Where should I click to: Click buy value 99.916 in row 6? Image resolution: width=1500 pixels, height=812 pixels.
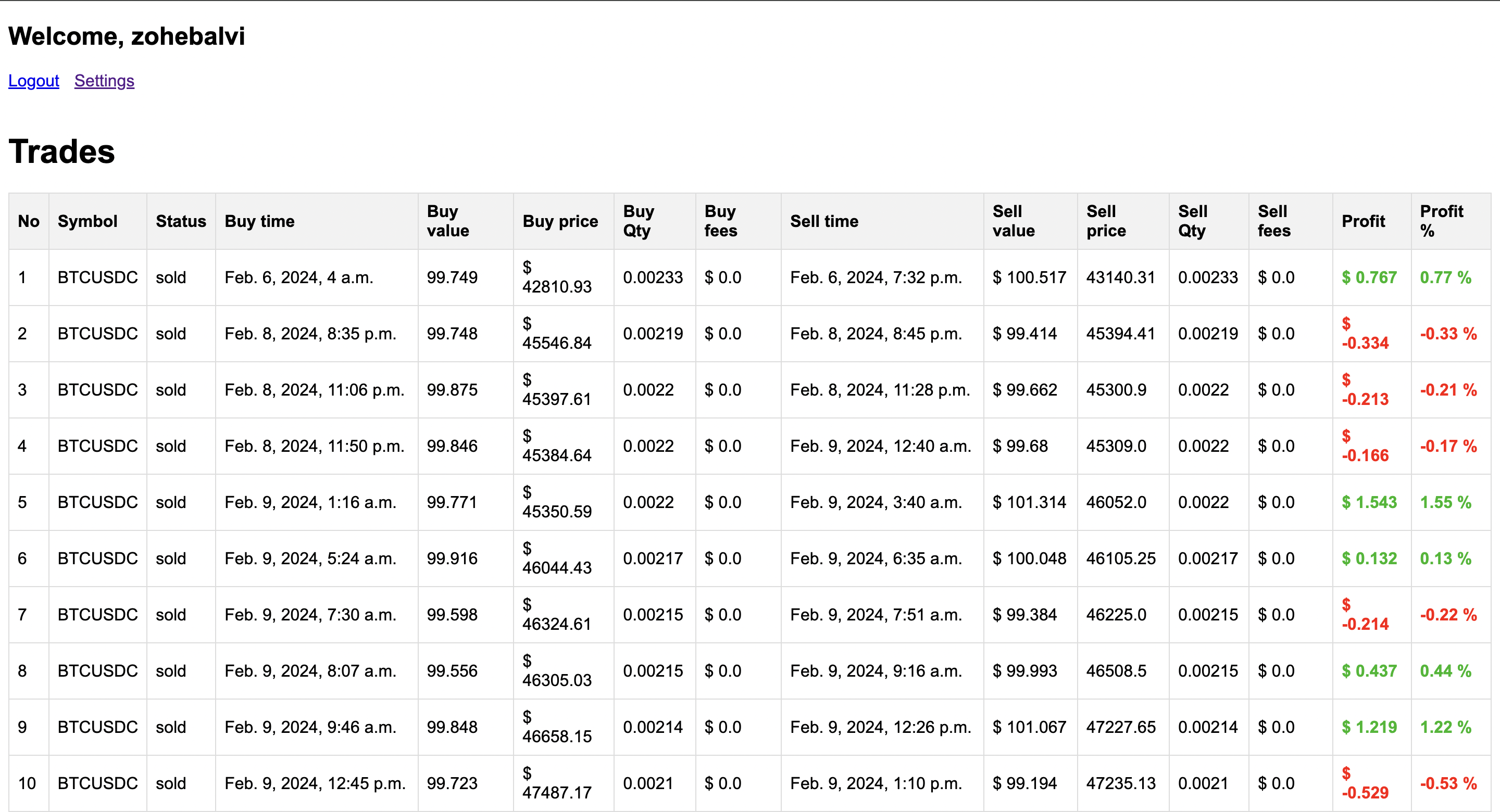click(452, 559)
